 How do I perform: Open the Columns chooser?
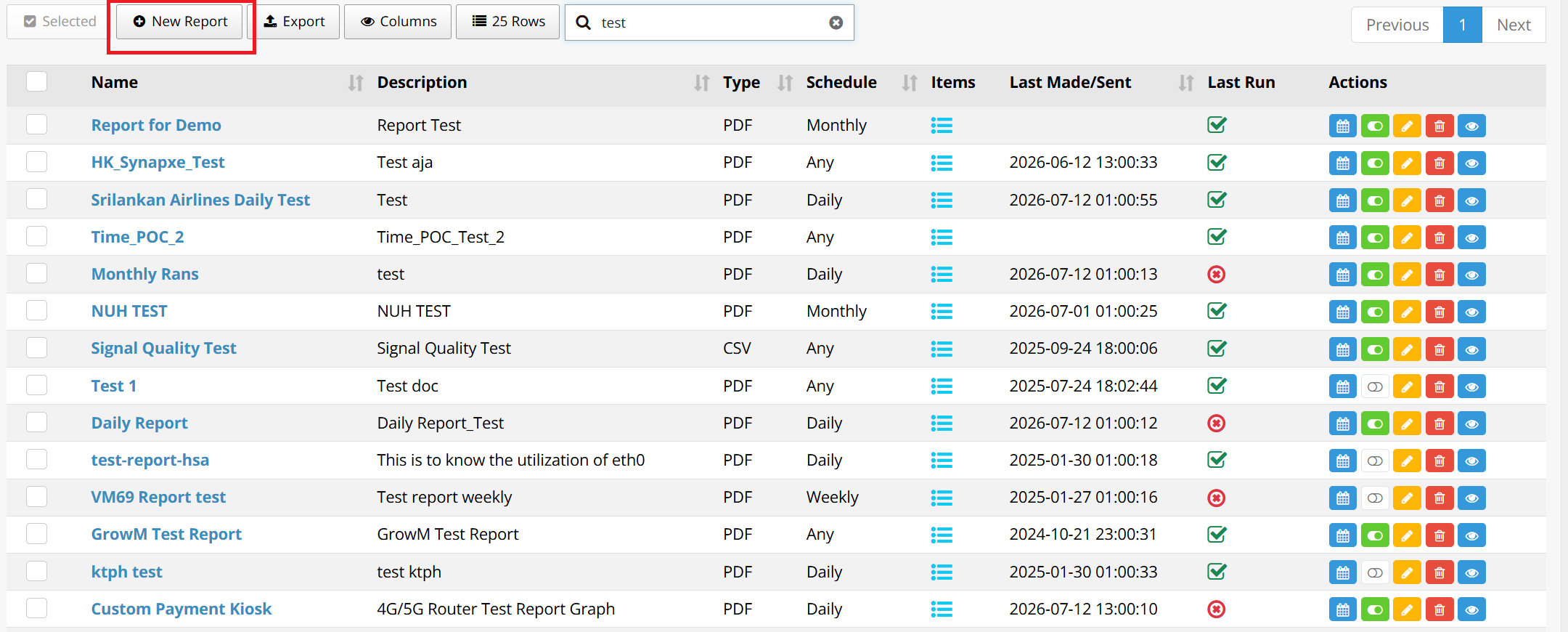pyautogui.click(x=398, y=22)
